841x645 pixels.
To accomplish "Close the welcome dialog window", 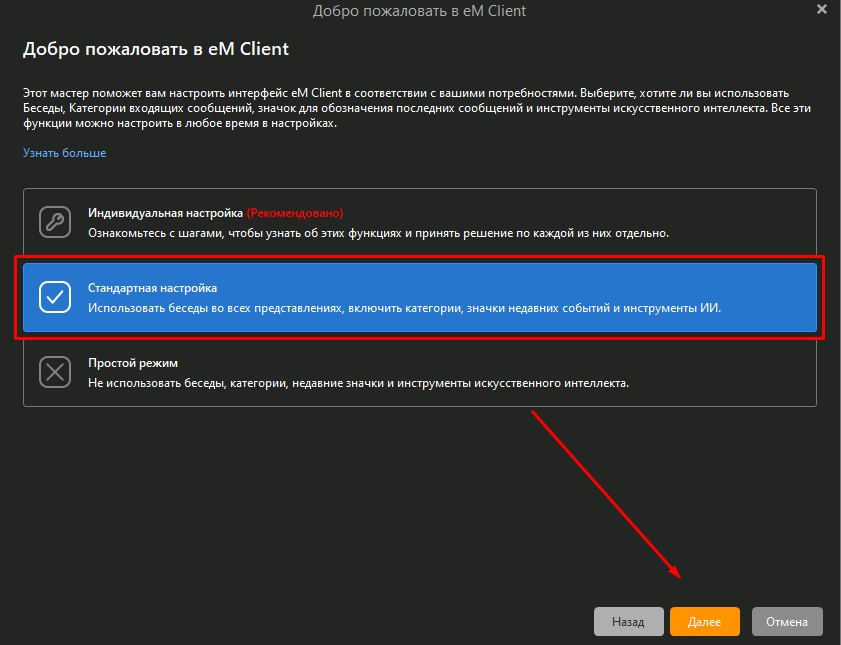I will click(822, 9).
